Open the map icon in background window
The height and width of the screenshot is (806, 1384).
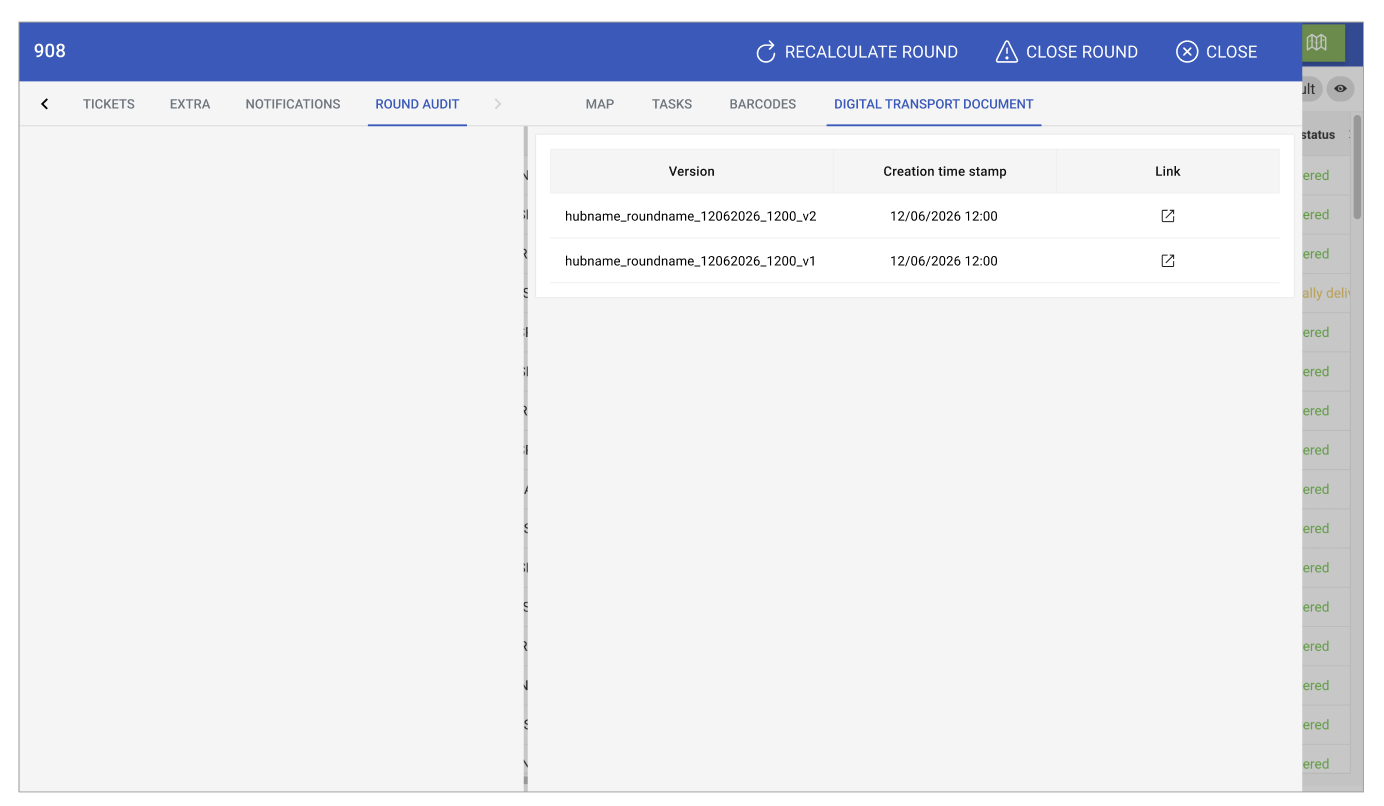[1316, 43]
